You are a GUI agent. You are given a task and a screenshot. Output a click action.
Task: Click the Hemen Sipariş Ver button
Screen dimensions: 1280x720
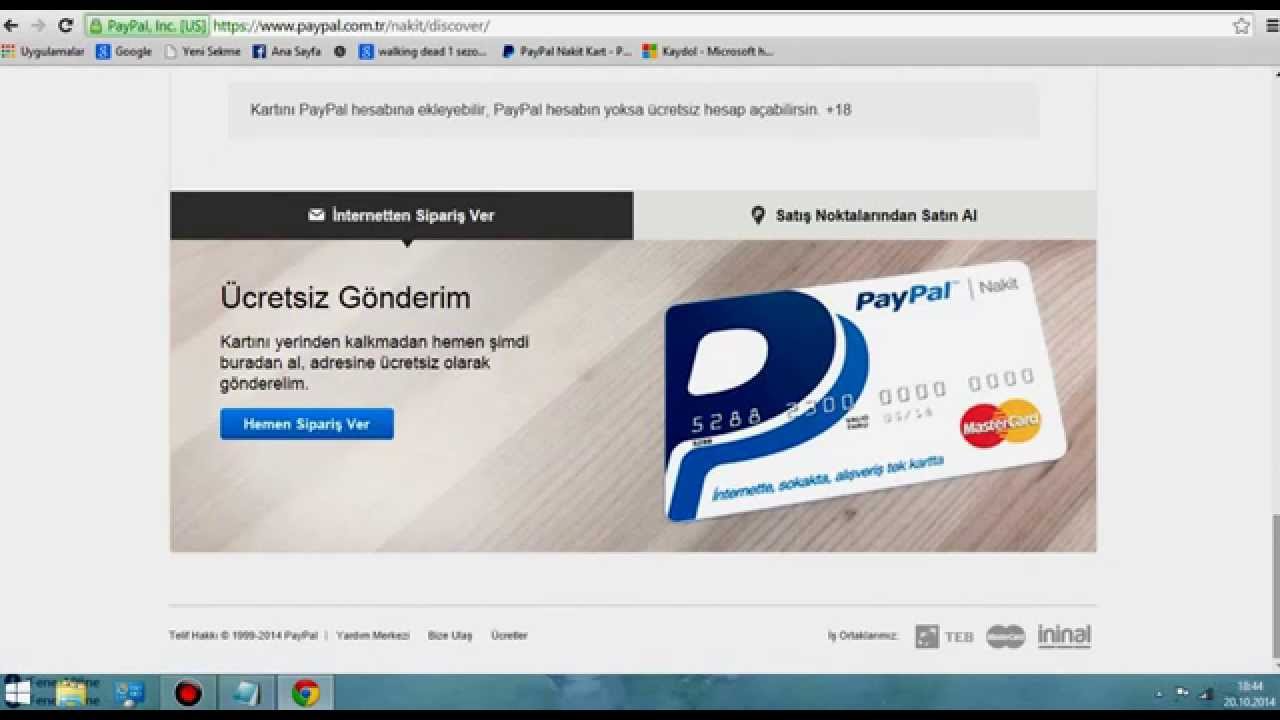(307, 424)
